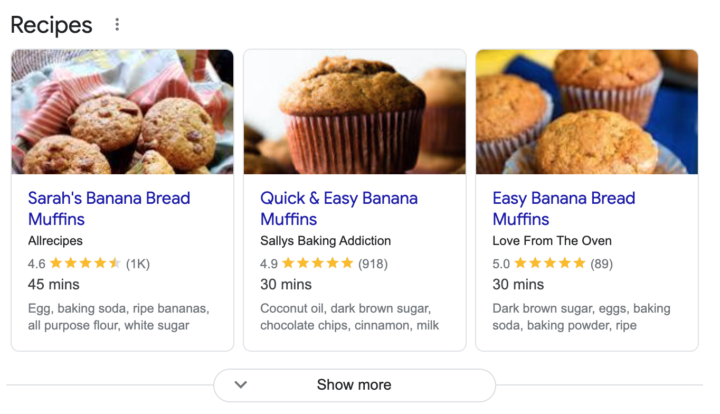Viewport: 720px width, 414px height.
Task: Click the 5.0 star rating icons
Action: click(550, 263)
